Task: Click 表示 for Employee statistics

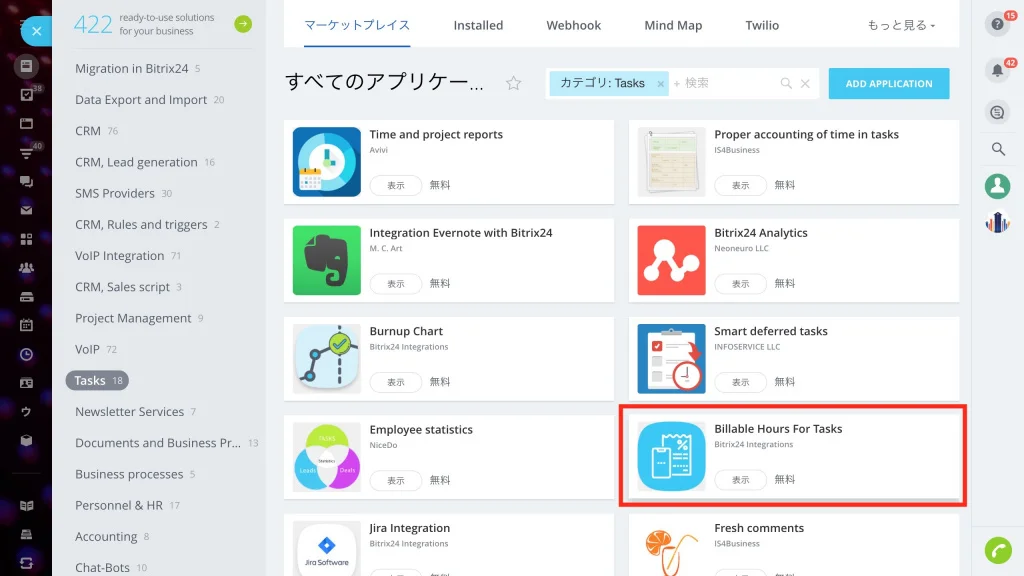Action: (x=396, y=481)
